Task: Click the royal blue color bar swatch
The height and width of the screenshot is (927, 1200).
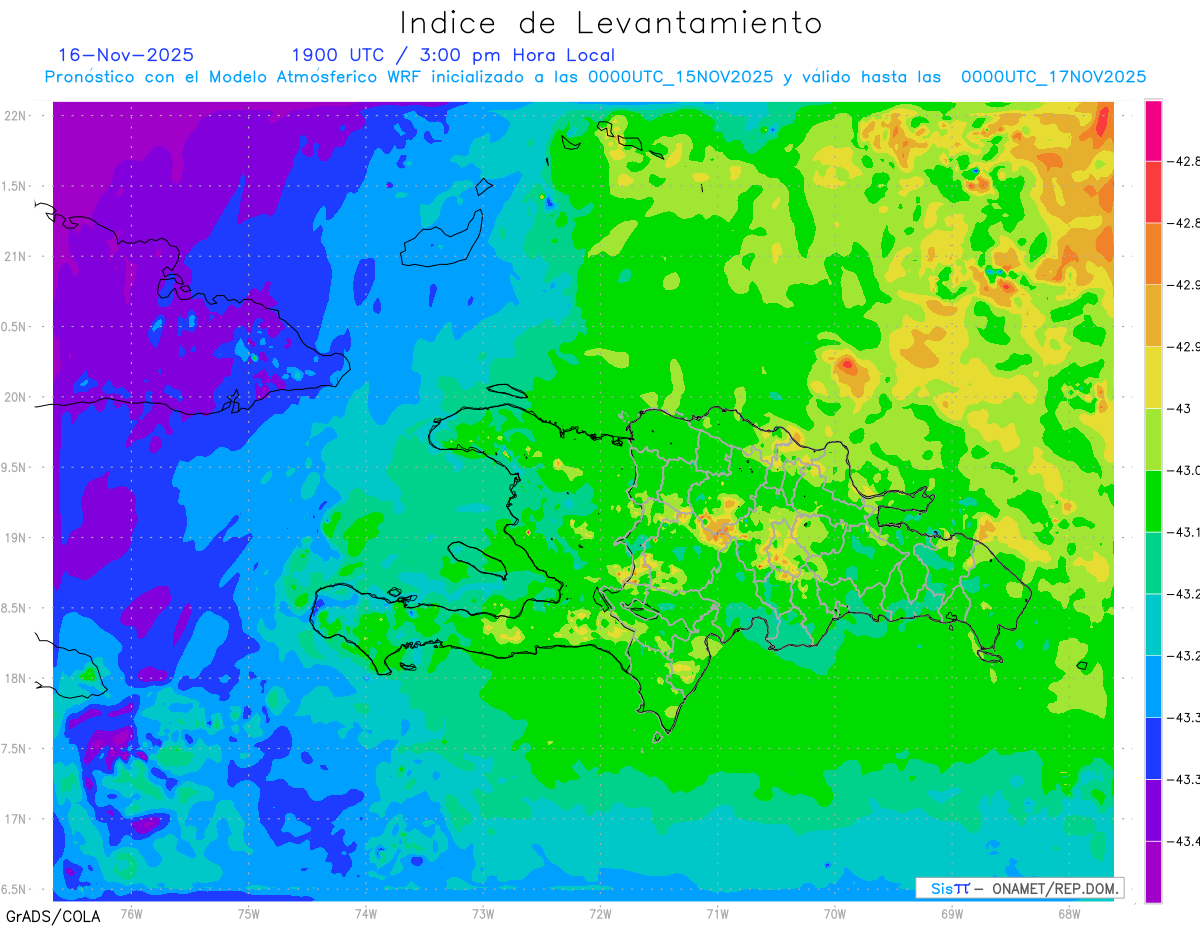Action: pos(1153,748)
